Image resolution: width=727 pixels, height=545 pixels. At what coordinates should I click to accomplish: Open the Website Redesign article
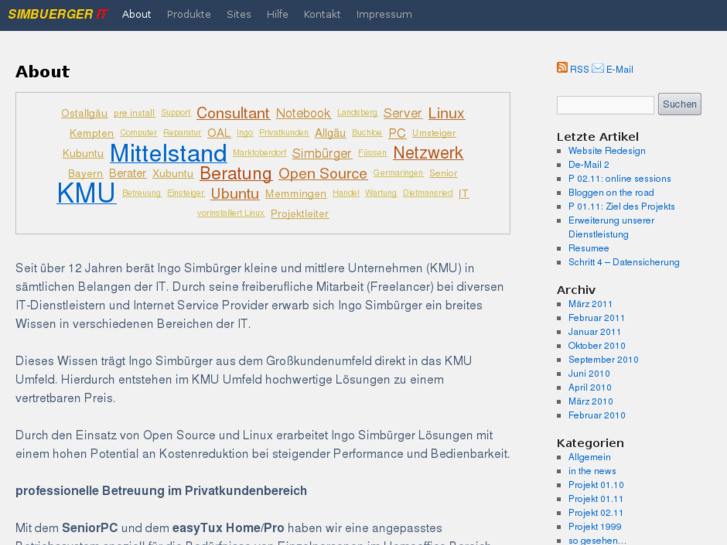click(606, 151)
